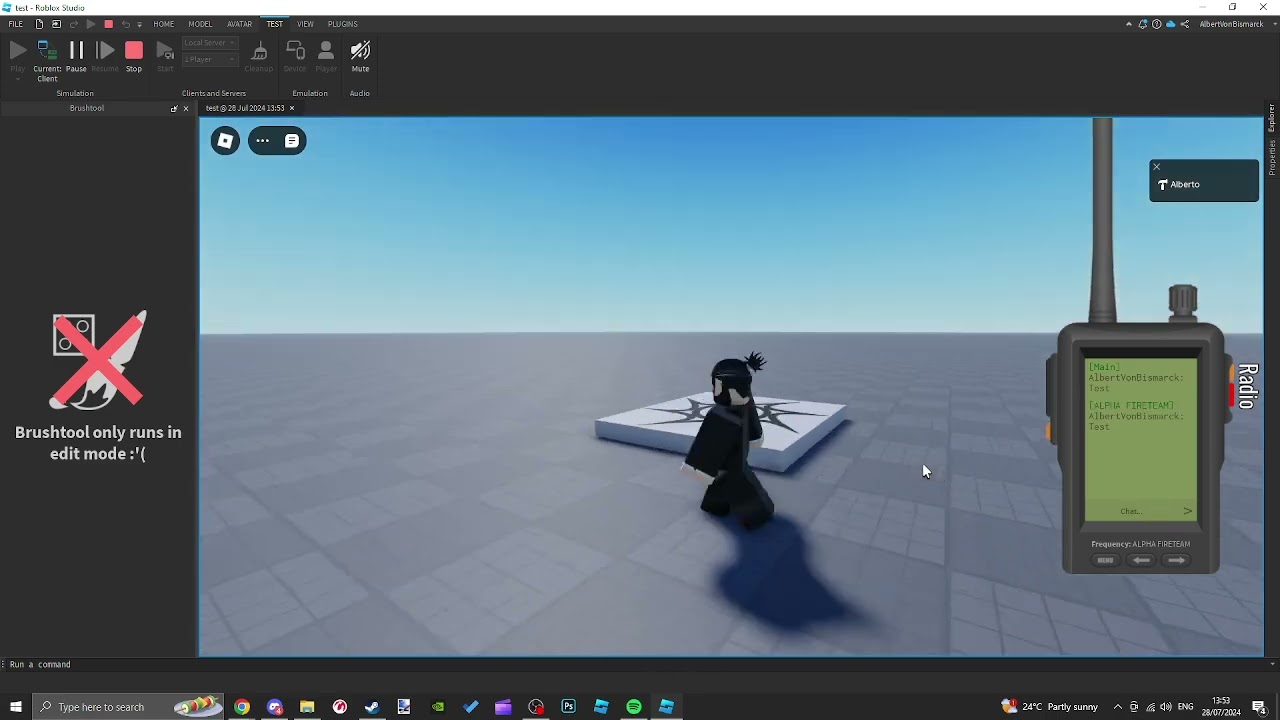Click the crossed-out Brushtool icon
This screenshot has height=720, width=1280.
[99, 361]
